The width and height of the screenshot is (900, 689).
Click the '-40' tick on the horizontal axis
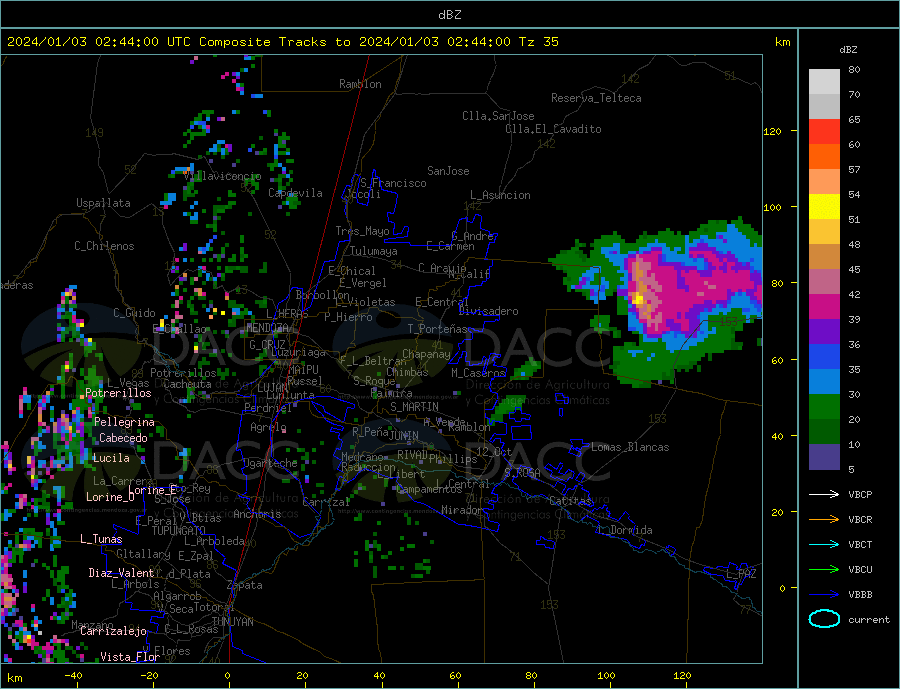point(73,675)
